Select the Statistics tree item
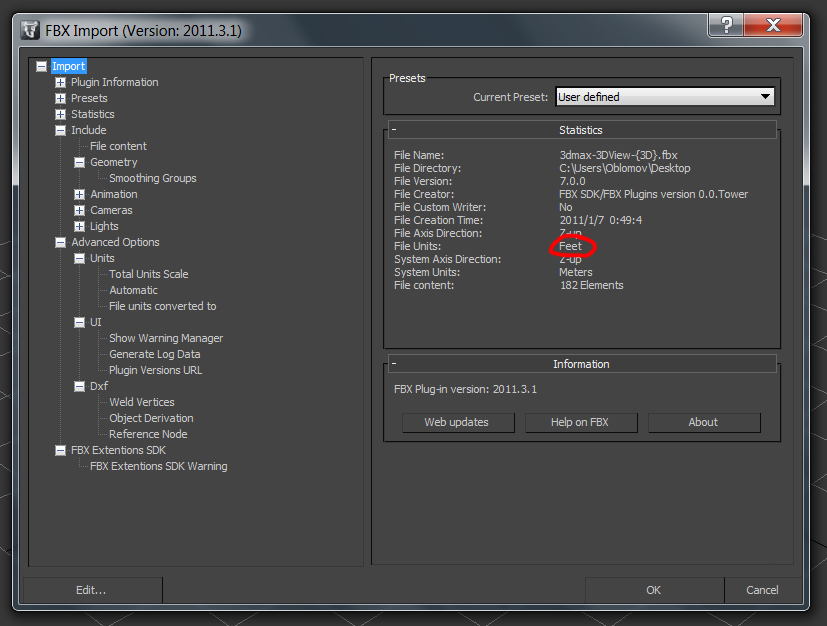The width and height of the screenshot is (827, 626). coord(93,114)
